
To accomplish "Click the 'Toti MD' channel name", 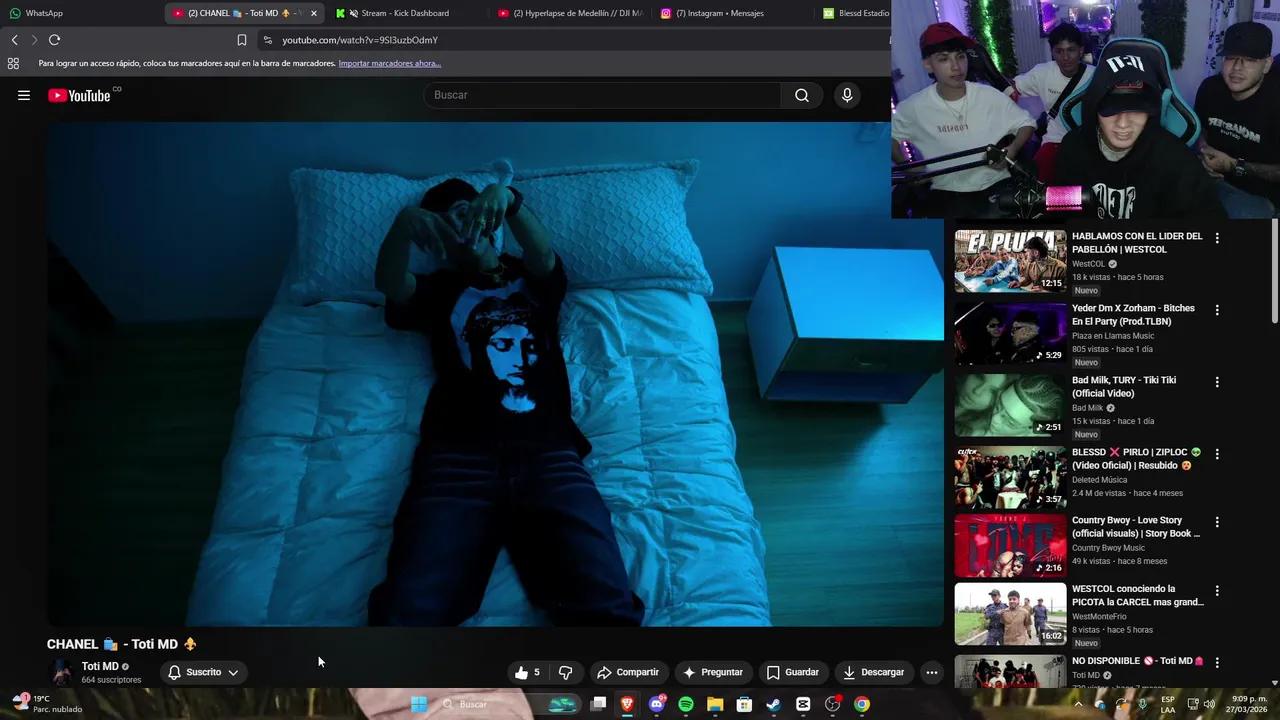I will pyautogui.click(x=100, y=666).
